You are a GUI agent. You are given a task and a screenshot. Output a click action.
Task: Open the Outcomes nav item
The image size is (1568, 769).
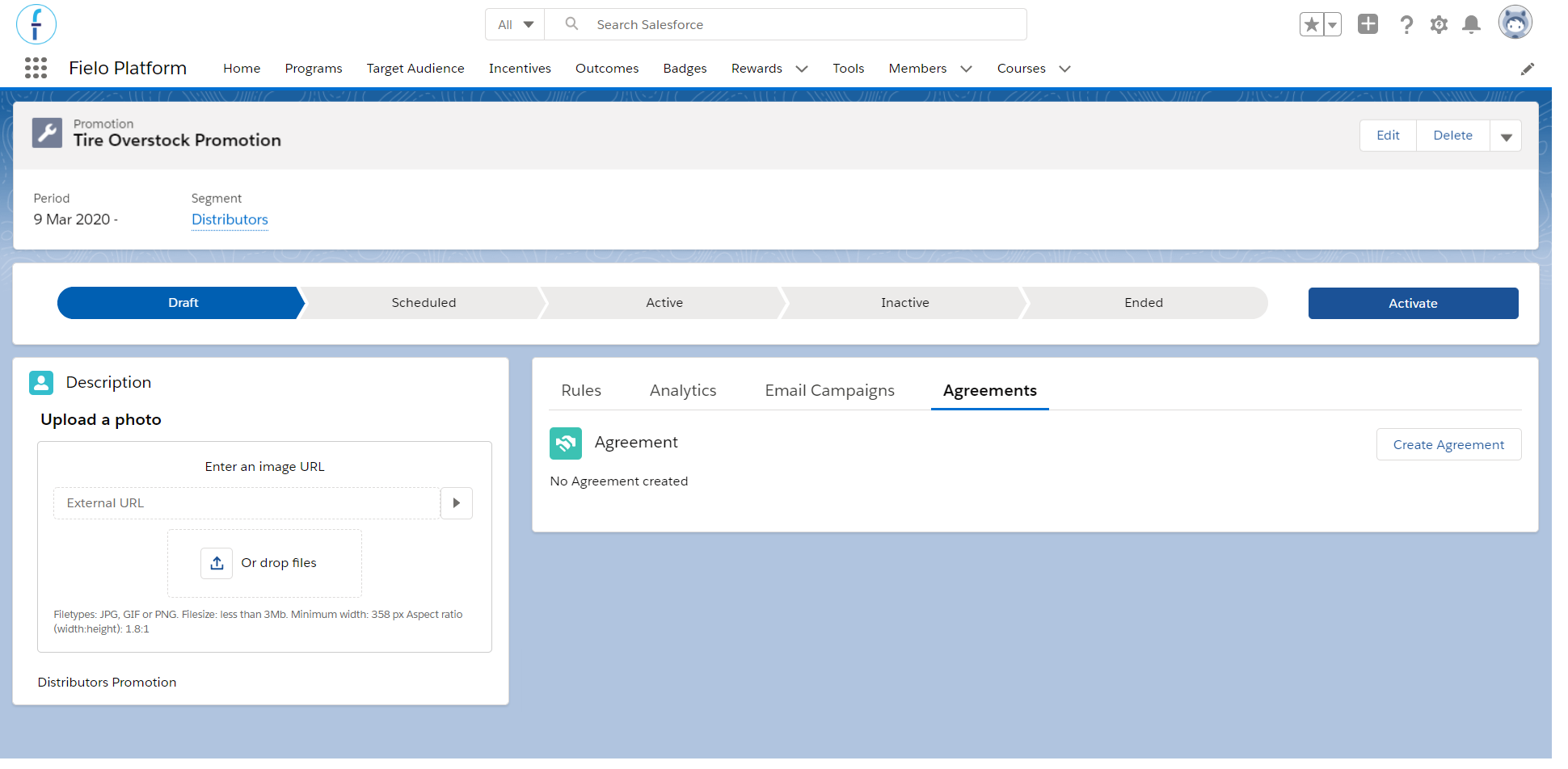click(x=607, y=69)
